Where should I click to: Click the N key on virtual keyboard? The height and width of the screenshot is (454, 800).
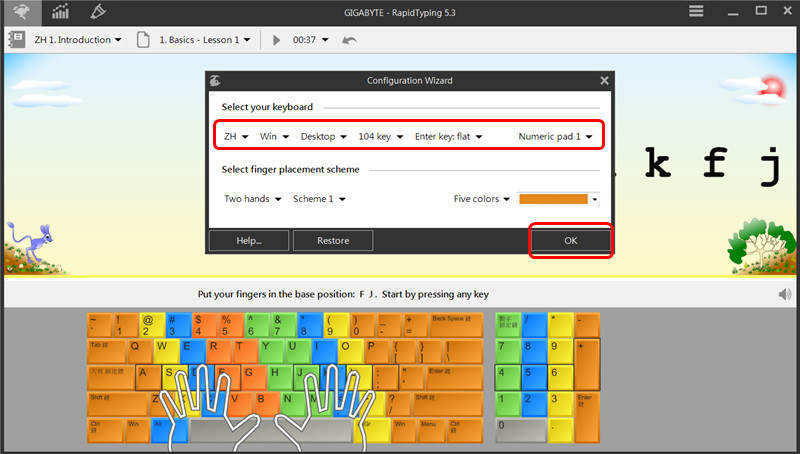(x=293, y=405)
